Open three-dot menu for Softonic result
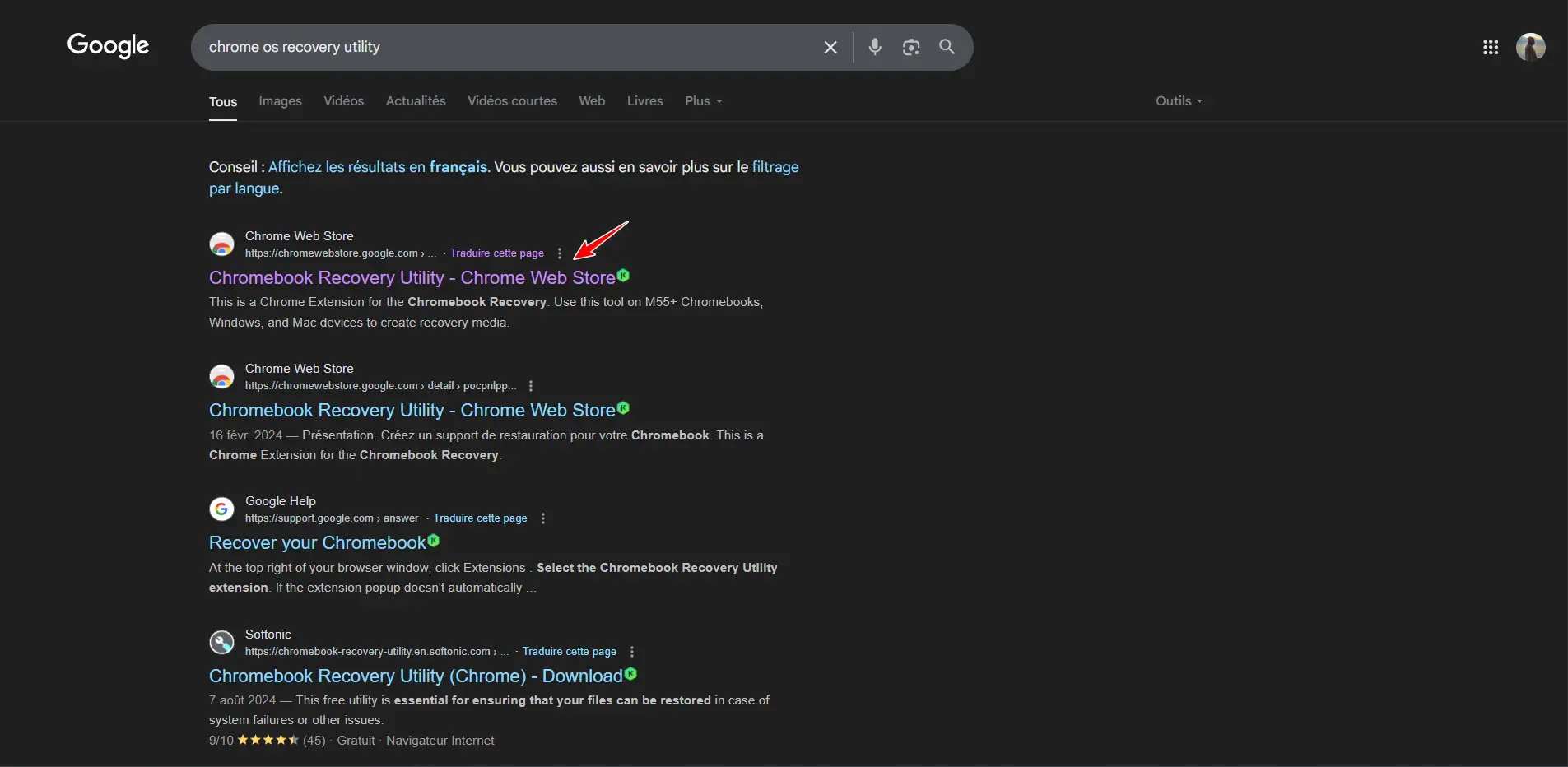The height and width of the screenshot is (767, 1568). (x=631, y=652)
